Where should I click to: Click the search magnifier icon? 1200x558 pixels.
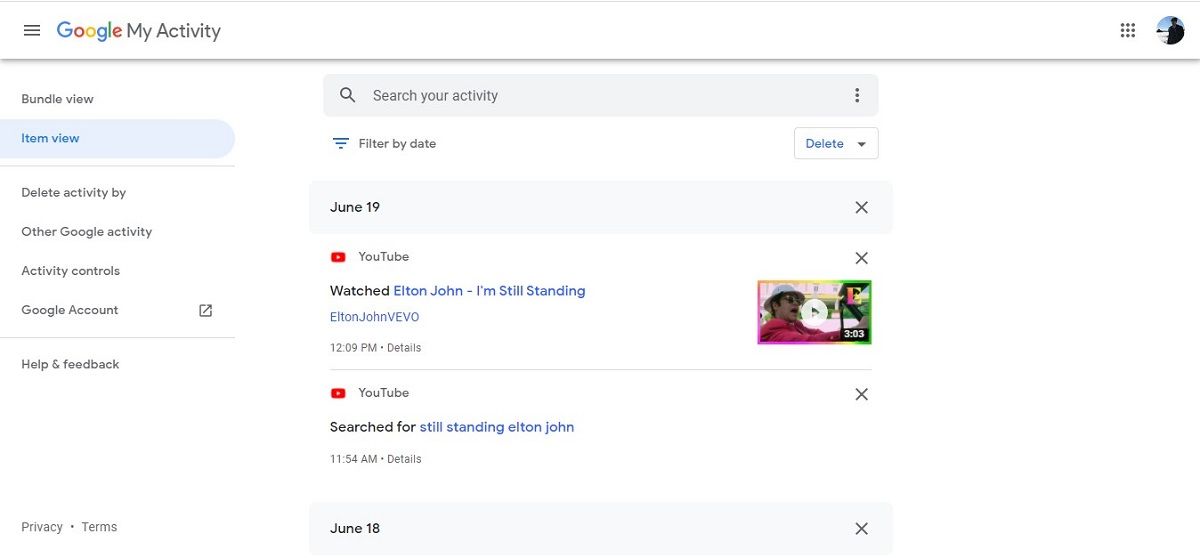coord(348,95)
